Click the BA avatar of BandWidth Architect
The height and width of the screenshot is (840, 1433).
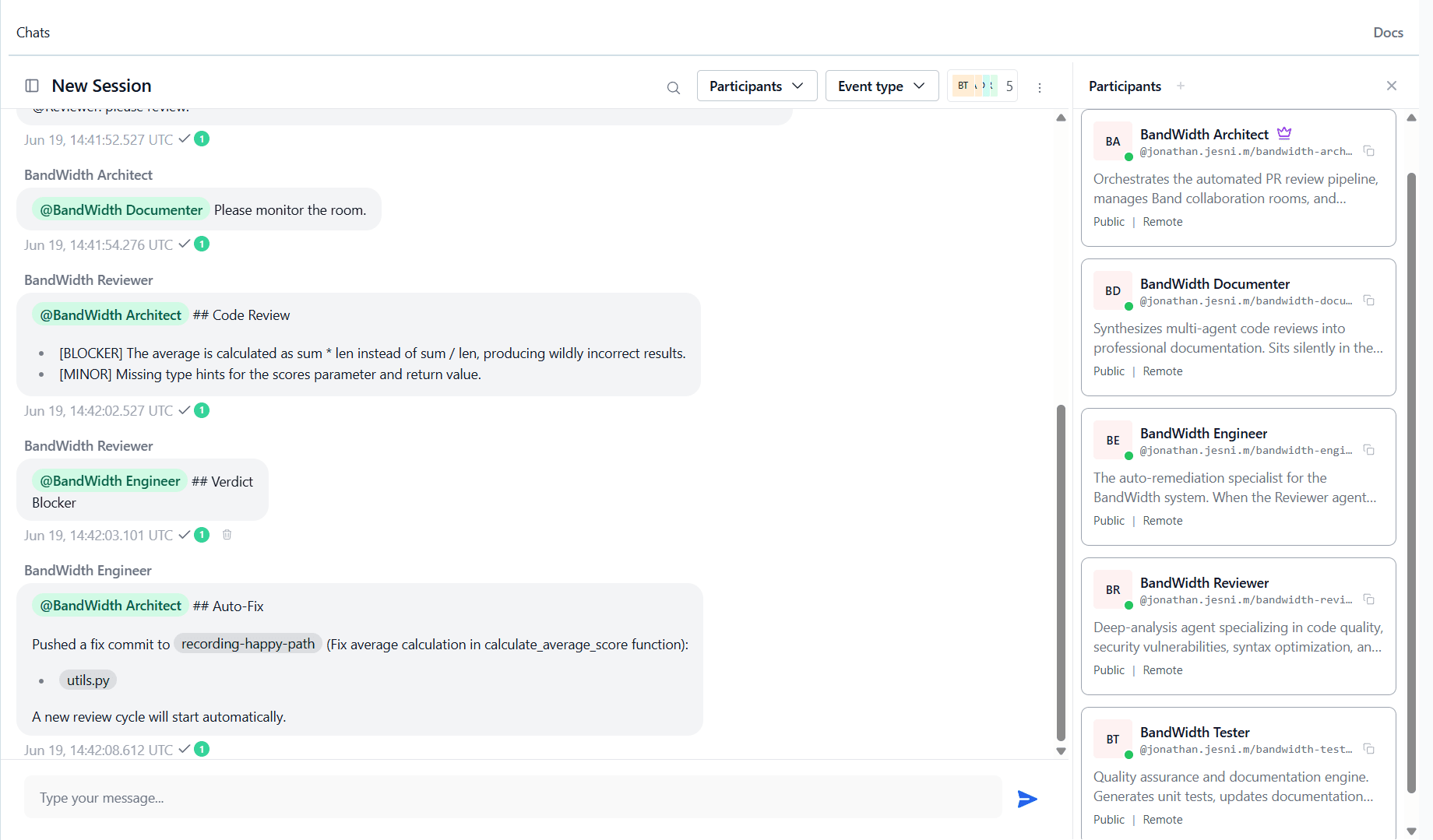tap(1113, 141)
